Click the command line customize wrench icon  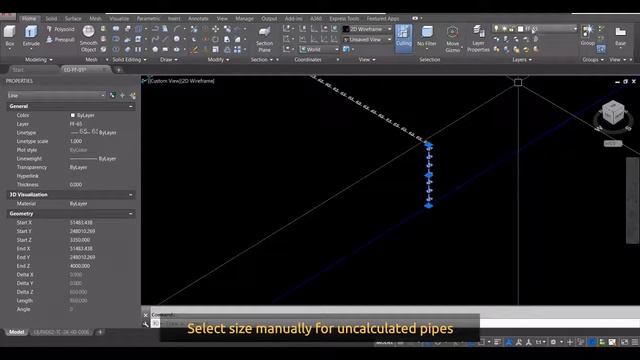click(146, 324)
